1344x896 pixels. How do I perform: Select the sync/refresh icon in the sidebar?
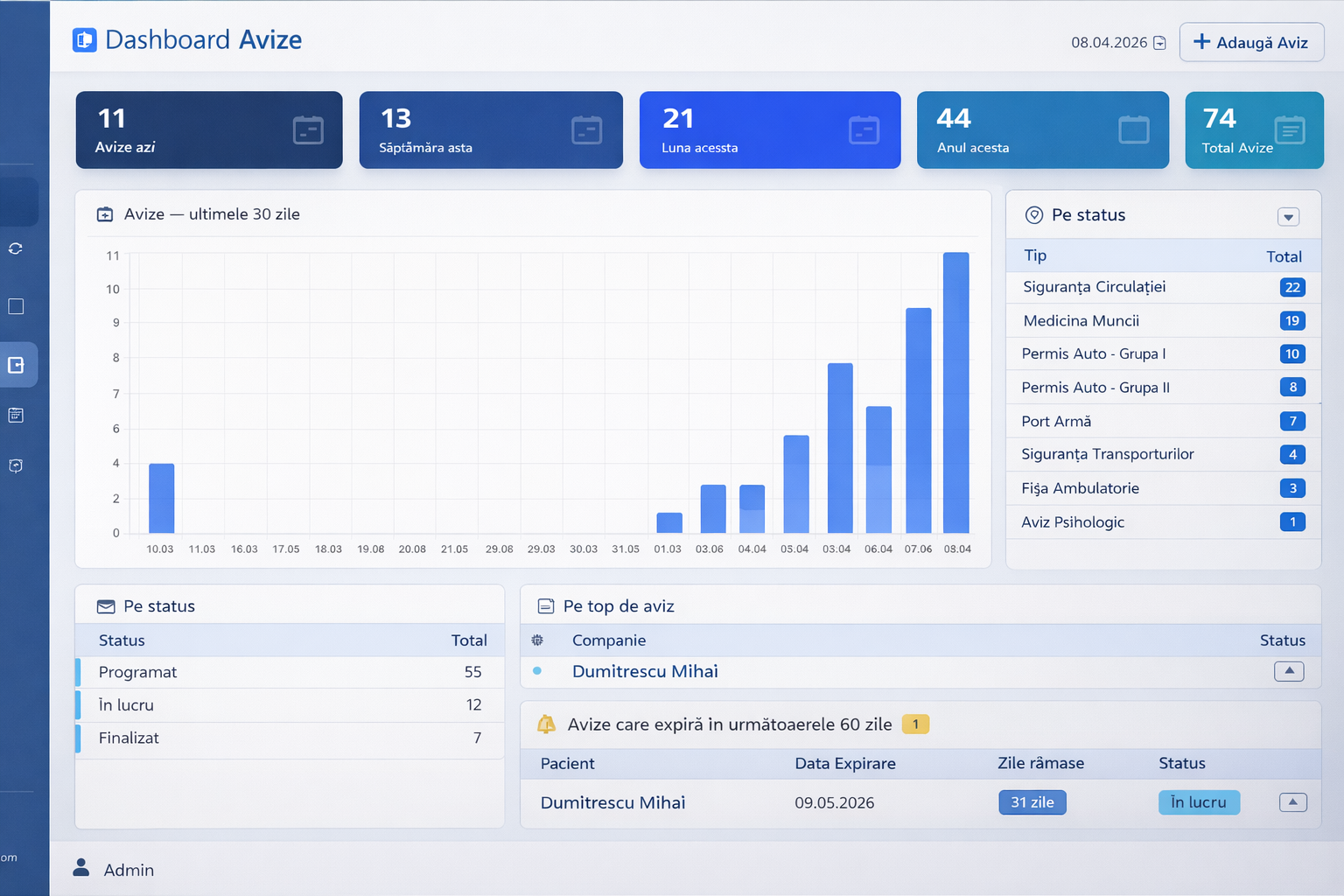tap(15, 248)
